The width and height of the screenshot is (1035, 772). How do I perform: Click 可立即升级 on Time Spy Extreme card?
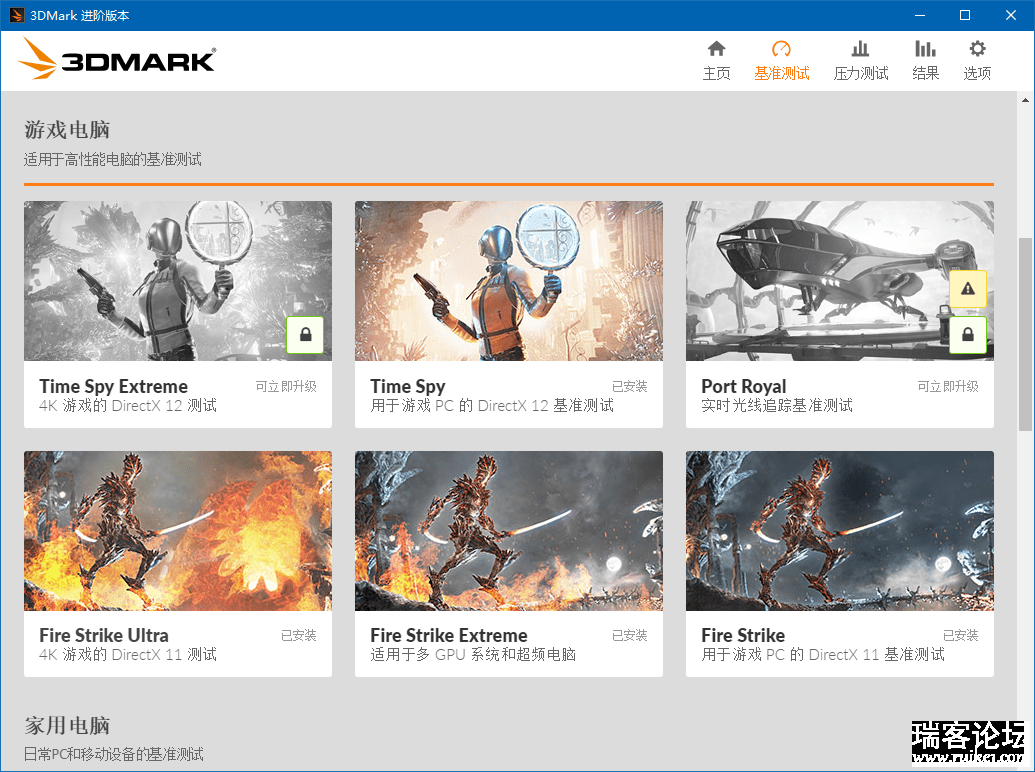(x=286, y=386)
